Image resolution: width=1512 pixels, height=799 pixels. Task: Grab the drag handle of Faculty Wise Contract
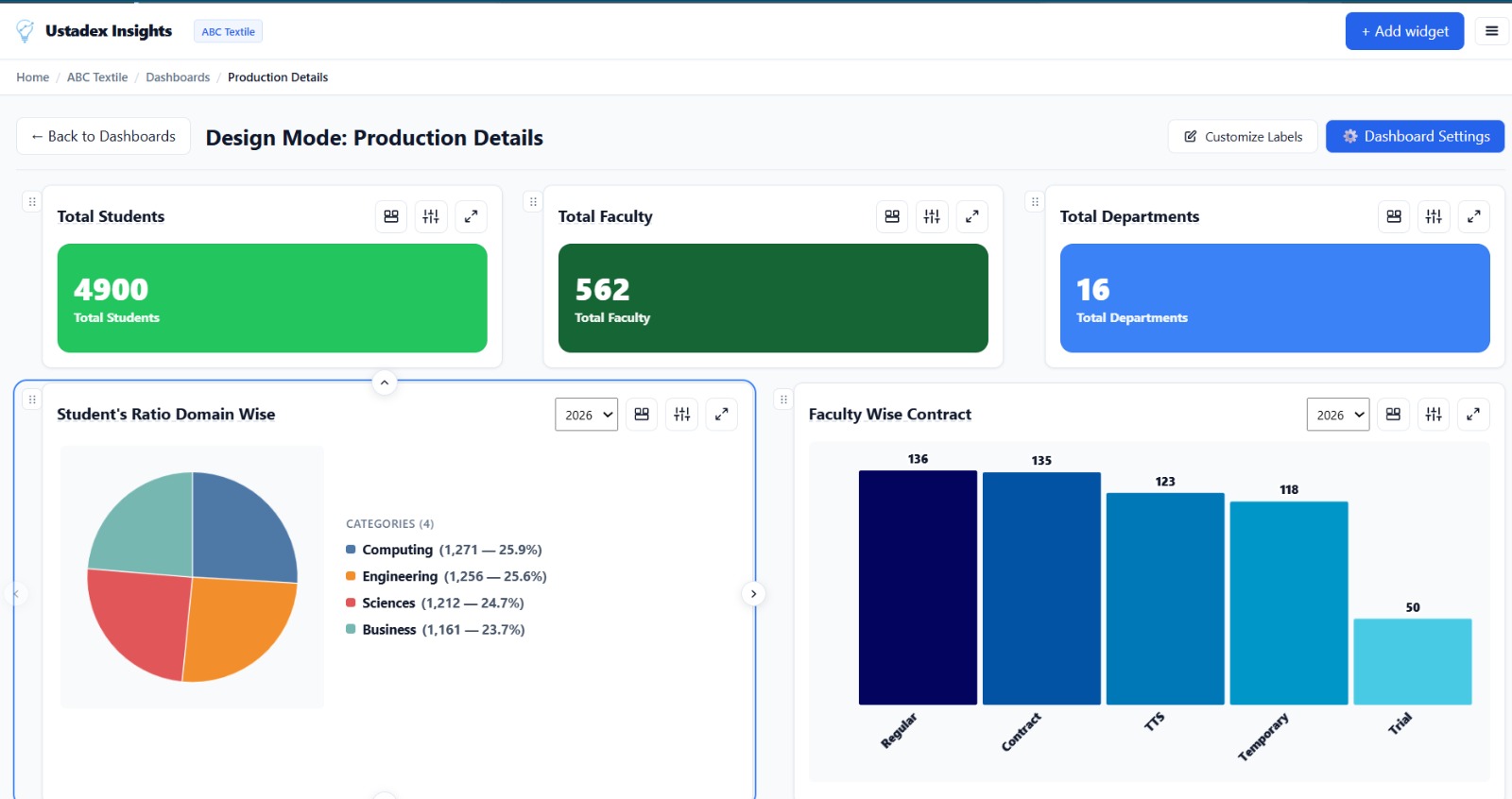[783, 399]
